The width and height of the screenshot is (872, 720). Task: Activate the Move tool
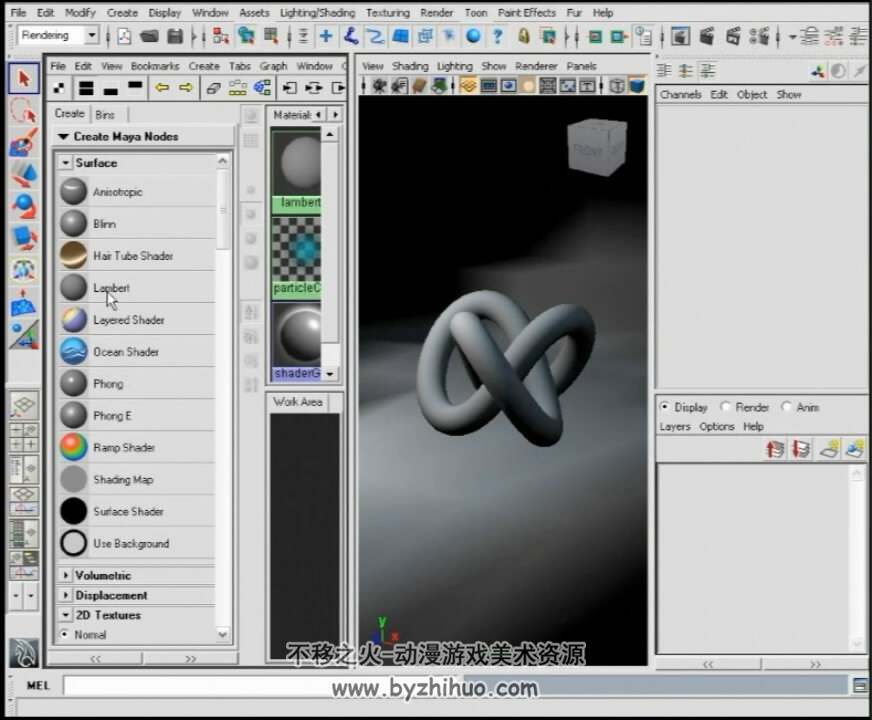23,174
